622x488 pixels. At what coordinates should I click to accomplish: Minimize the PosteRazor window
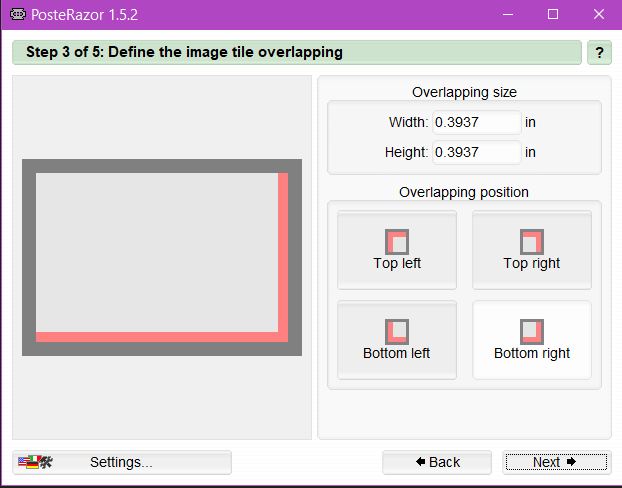pyautogui.click(x=508, y=15)
